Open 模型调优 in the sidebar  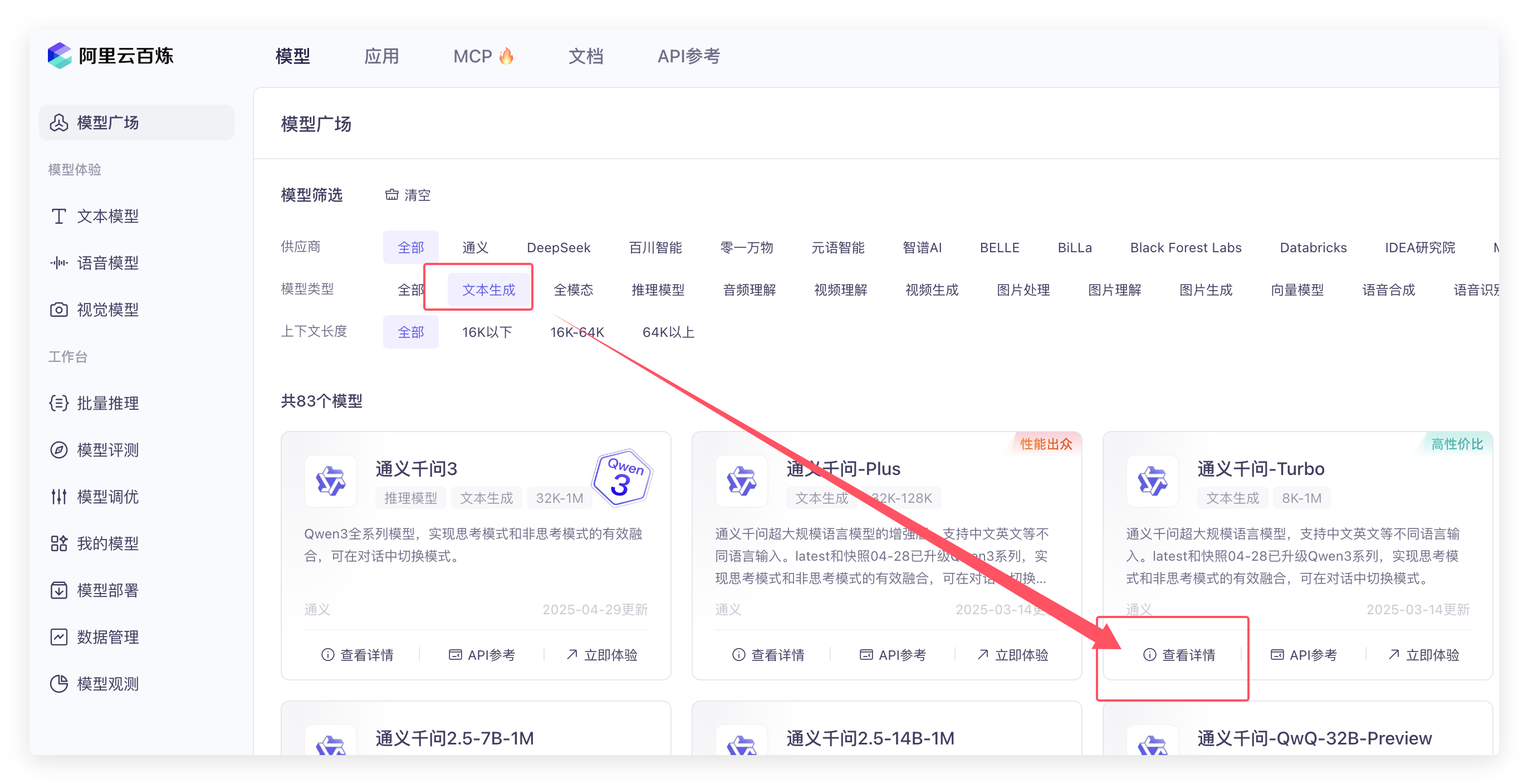click(95, 497)
